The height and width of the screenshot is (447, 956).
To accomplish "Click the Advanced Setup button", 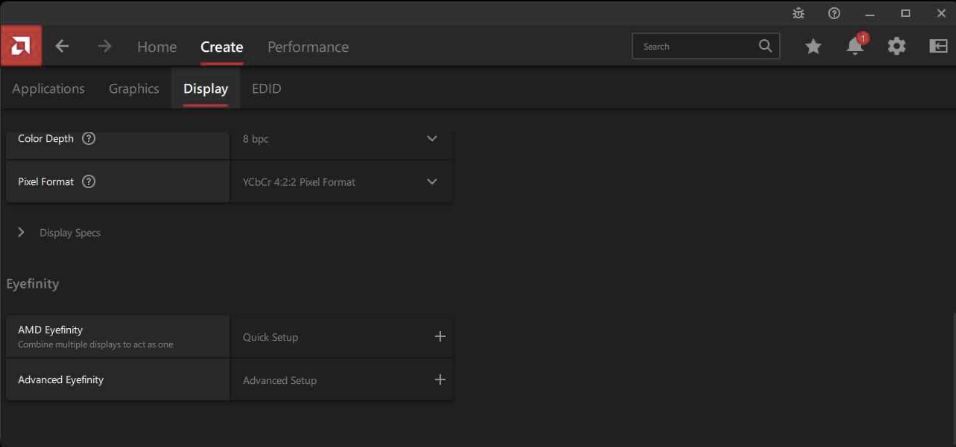I will pos(341,380).
